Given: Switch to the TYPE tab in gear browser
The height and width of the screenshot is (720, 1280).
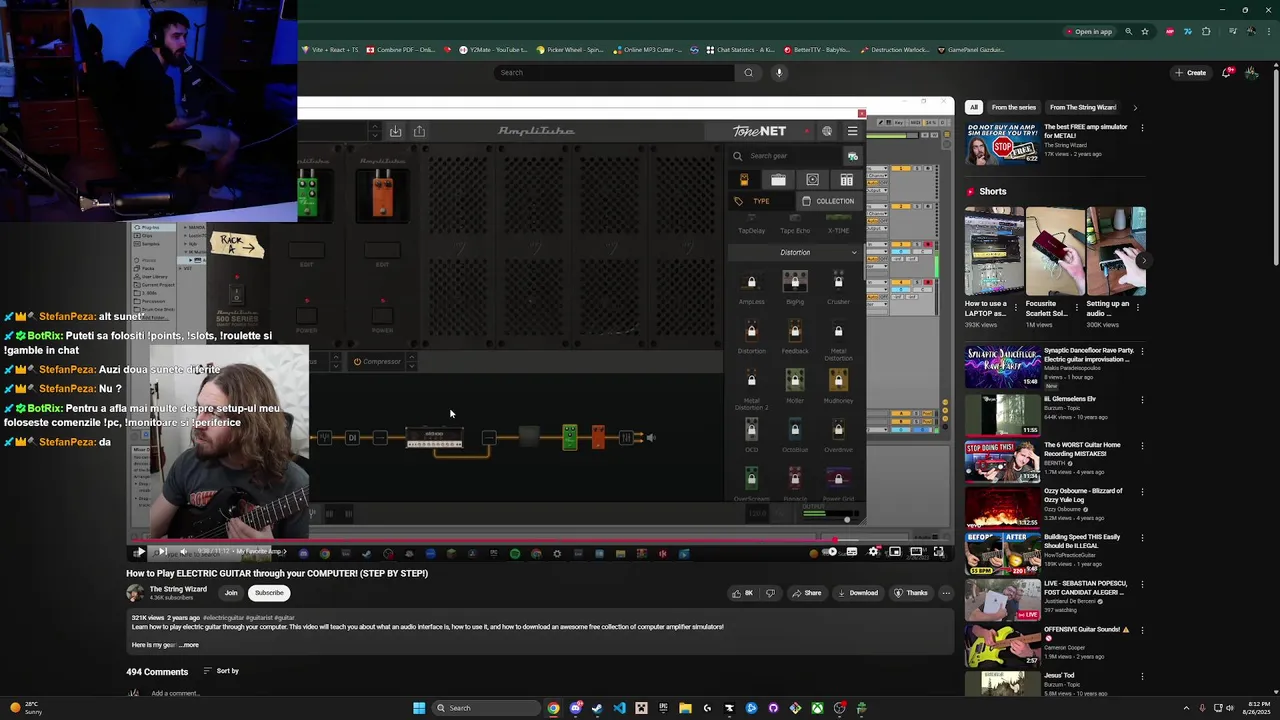Looking at the screenshot, I should [x=761, y=201].
